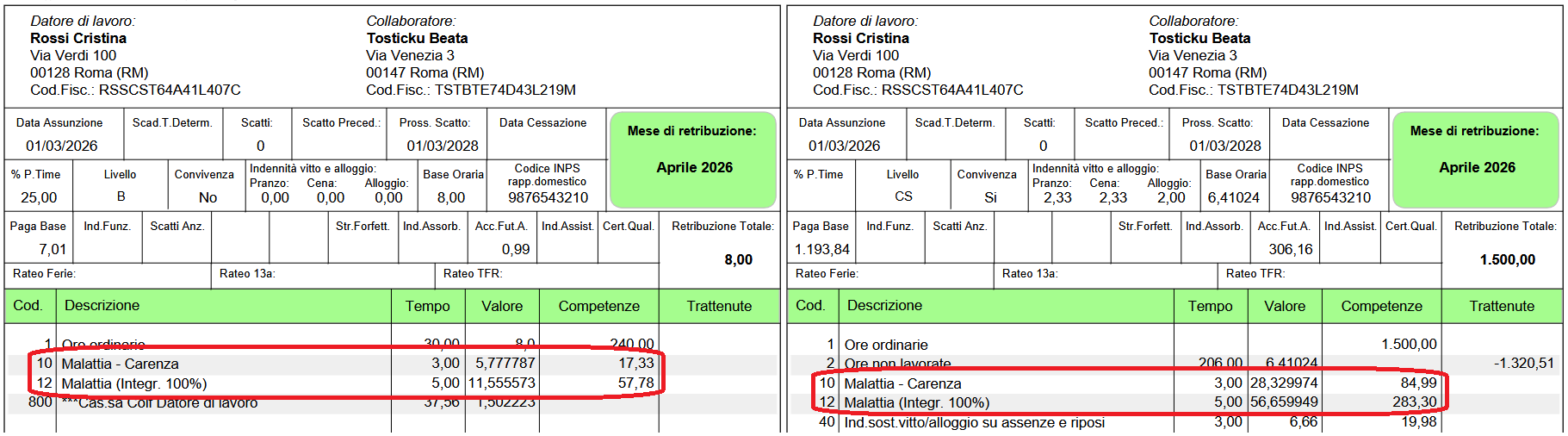Select Convivenza value No in left payslip
The image size is (1568, 436).
pyautogui.click(x=208, y=197)
